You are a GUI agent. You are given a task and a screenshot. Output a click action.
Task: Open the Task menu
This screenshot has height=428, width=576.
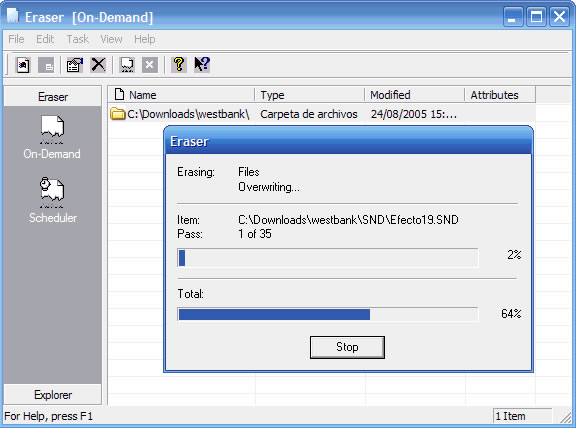[x=78, y=39]
